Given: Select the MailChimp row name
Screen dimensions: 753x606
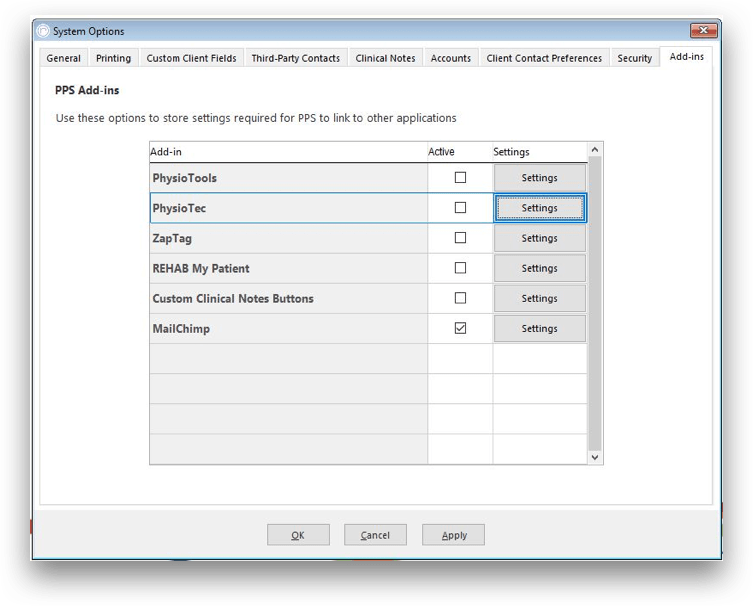Looking at the screenshot, I should [181, 329].
